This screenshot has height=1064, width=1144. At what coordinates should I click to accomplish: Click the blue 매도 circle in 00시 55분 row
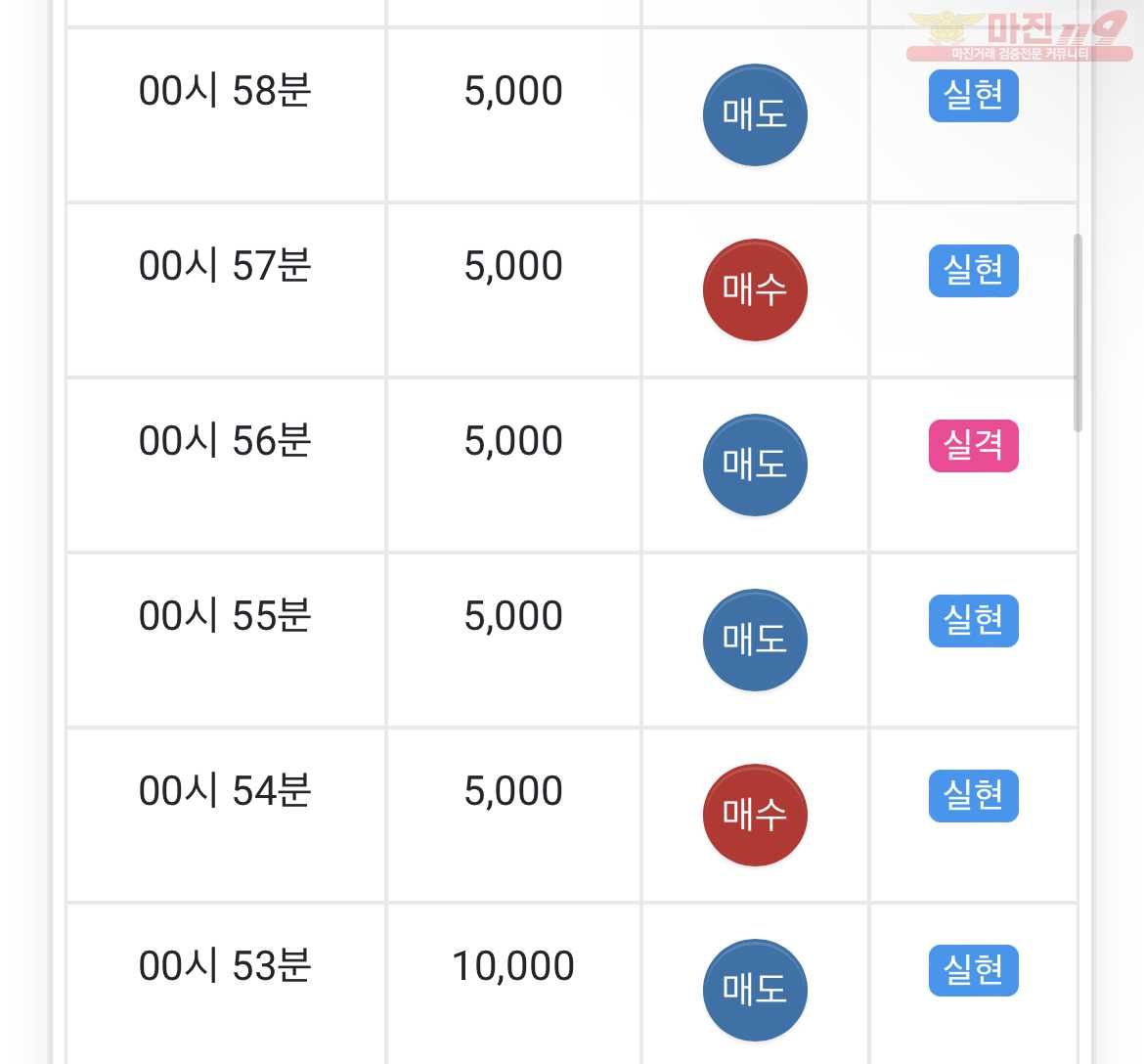[755, 640]
